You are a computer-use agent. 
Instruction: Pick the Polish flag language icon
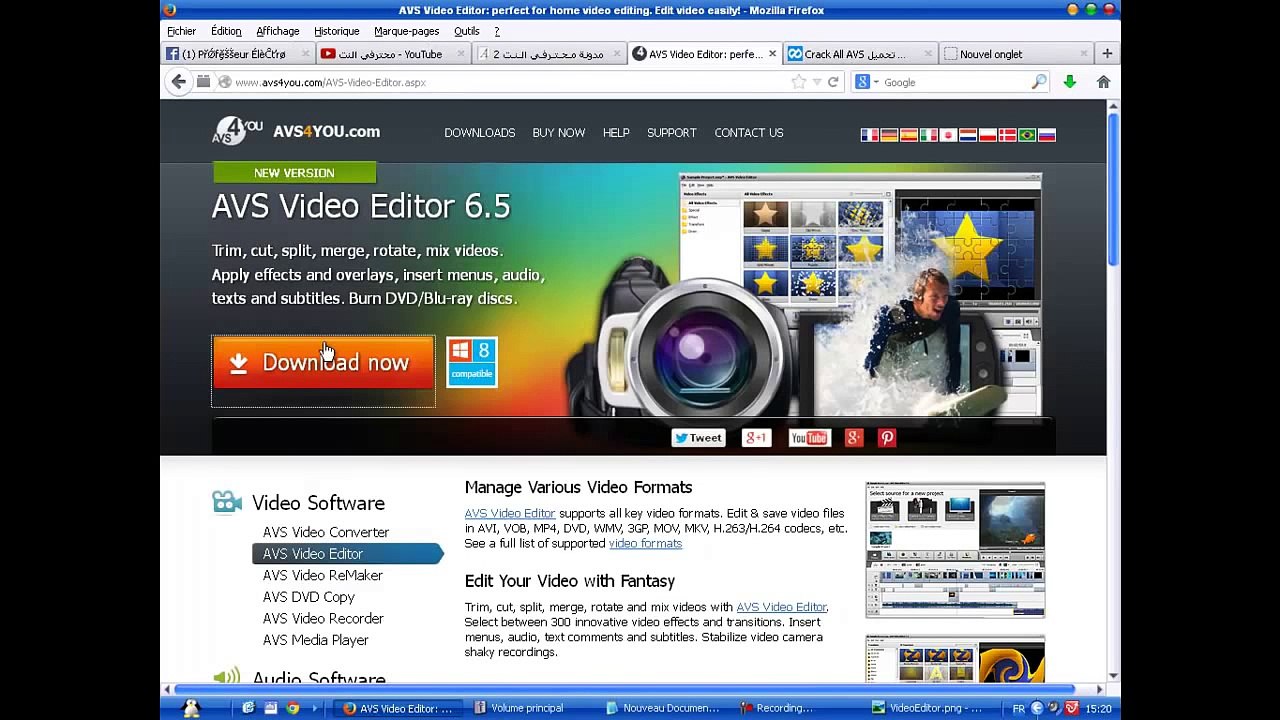(x=988, y=135)
